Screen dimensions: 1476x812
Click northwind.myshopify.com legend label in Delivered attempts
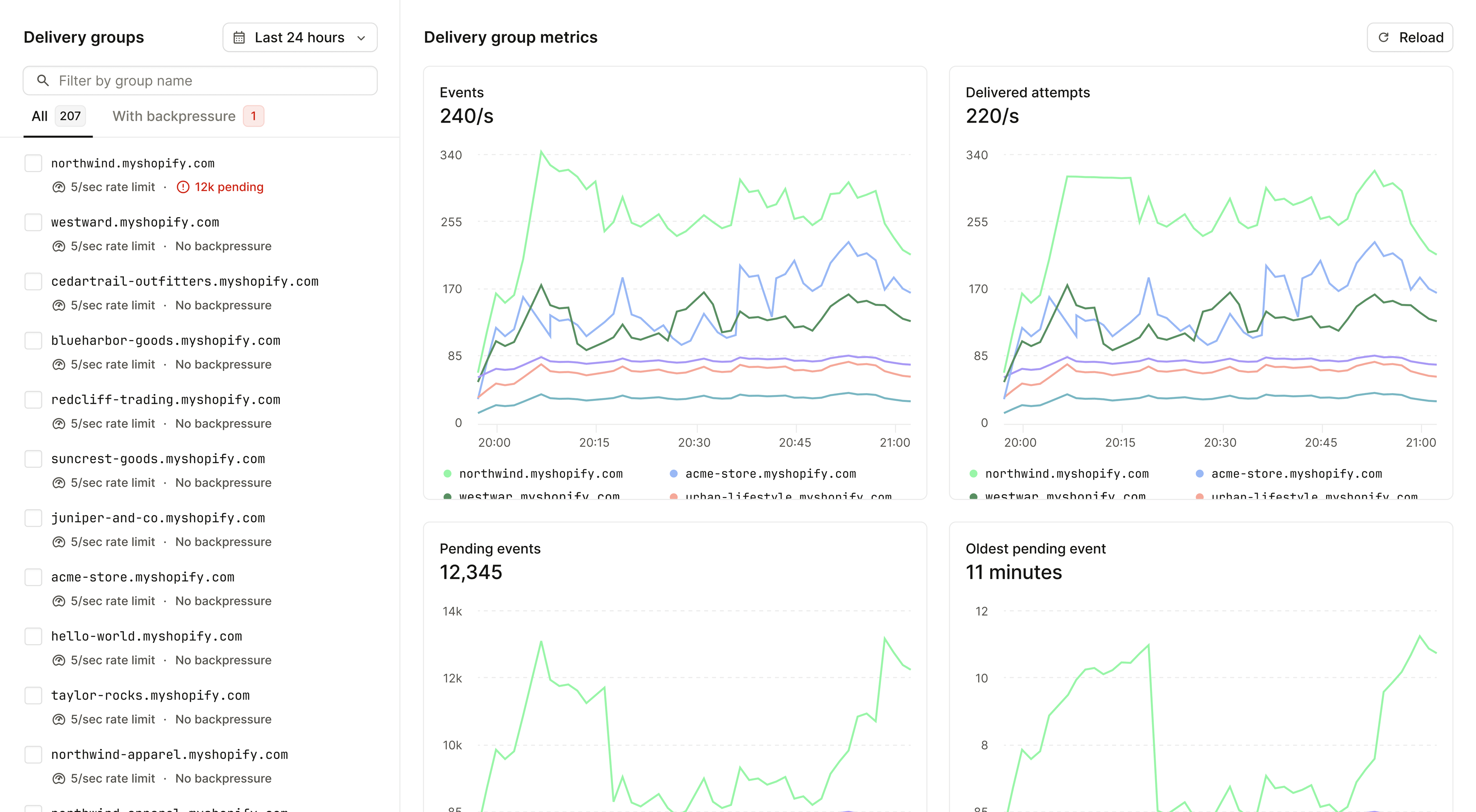coord(1067,474)
